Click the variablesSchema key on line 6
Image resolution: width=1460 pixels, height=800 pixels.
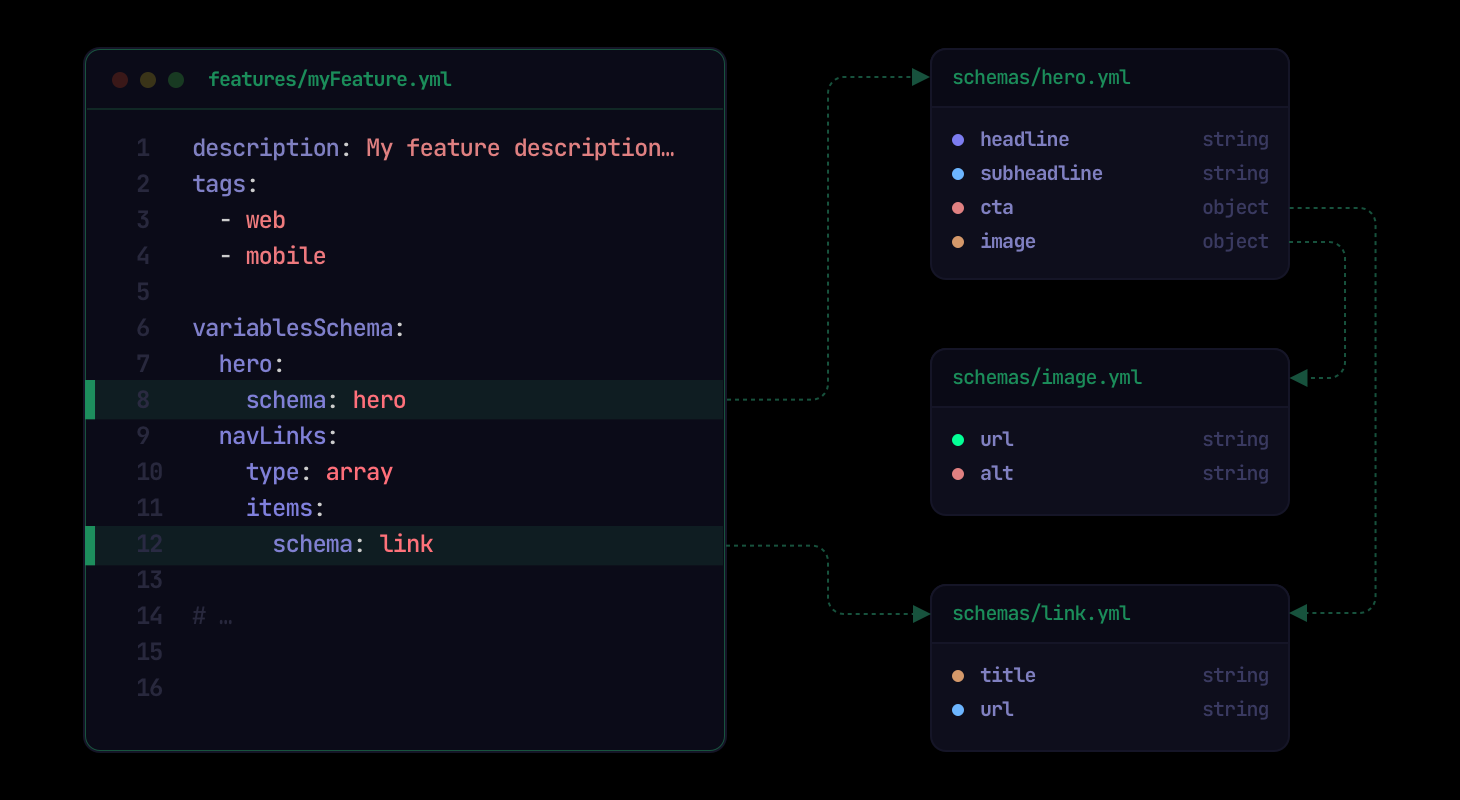click(x=293, y=328)
